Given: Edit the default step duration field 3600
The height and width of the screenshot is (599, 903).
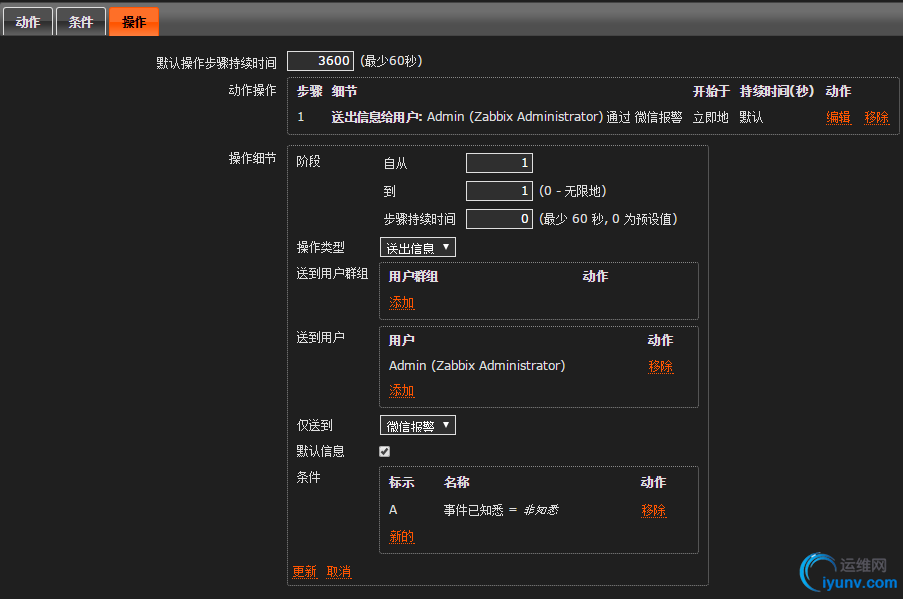Looking at the screenshot, I should coord(320,61).
